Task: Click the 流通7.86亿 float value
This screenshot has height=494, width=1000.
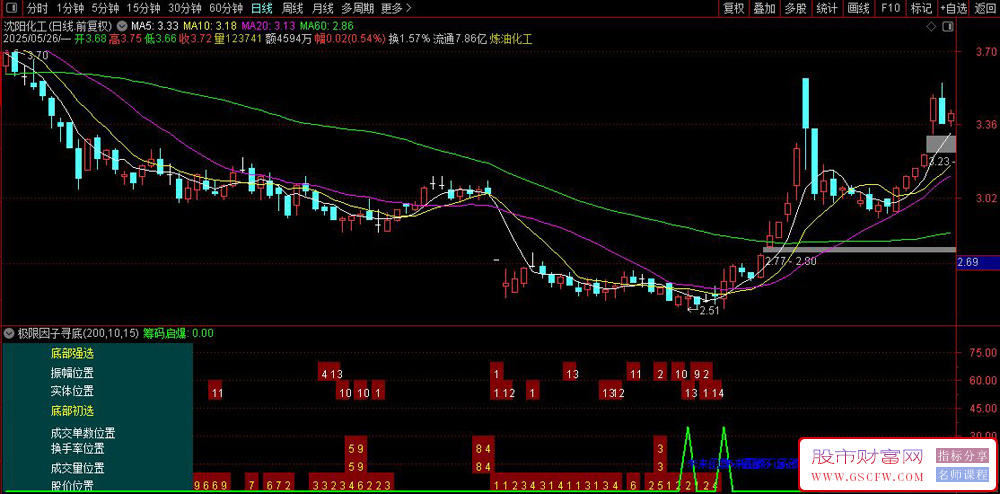Action: 459,39
